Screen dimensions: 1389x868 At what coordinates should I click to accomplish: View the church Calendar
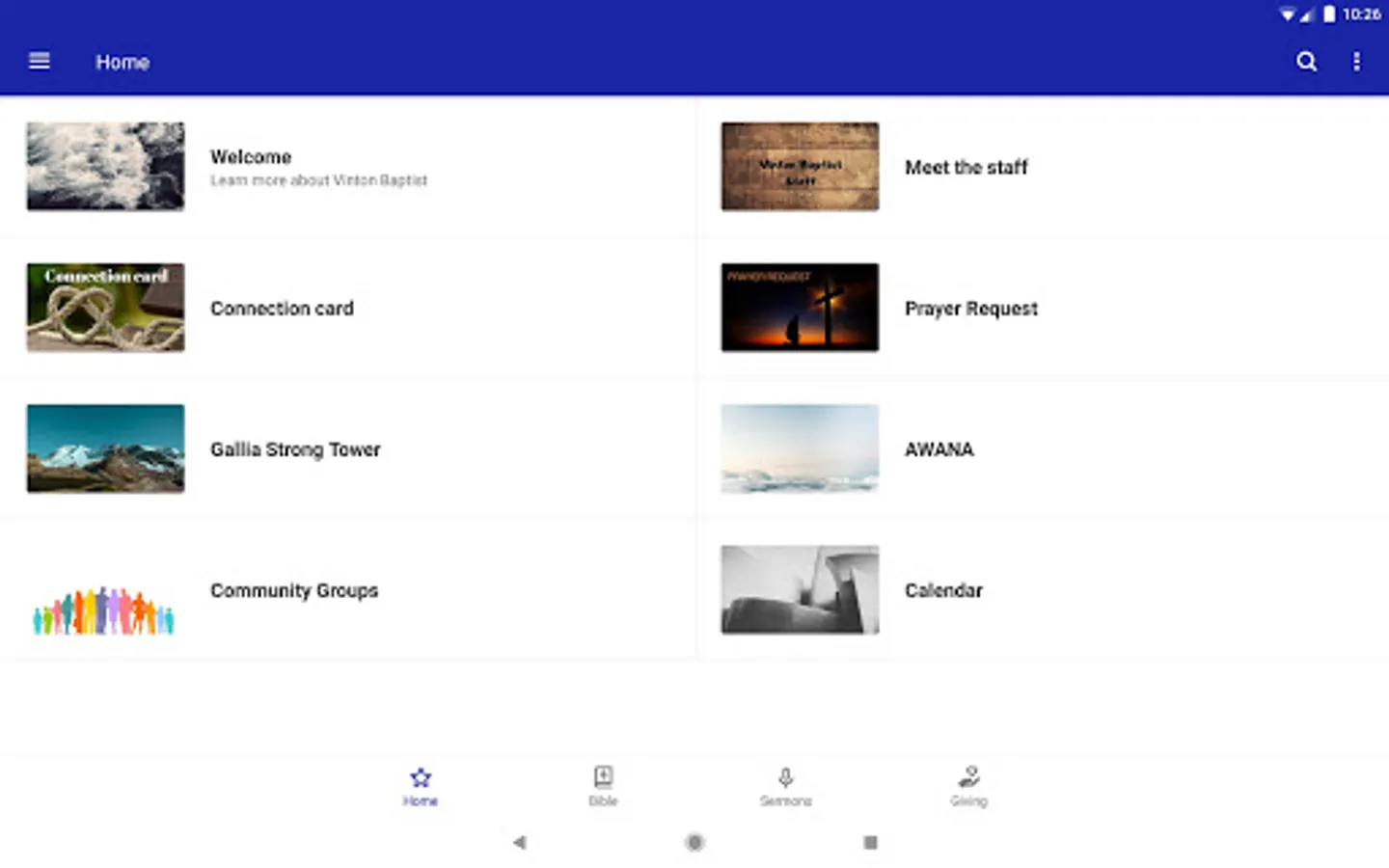point(943,590)
